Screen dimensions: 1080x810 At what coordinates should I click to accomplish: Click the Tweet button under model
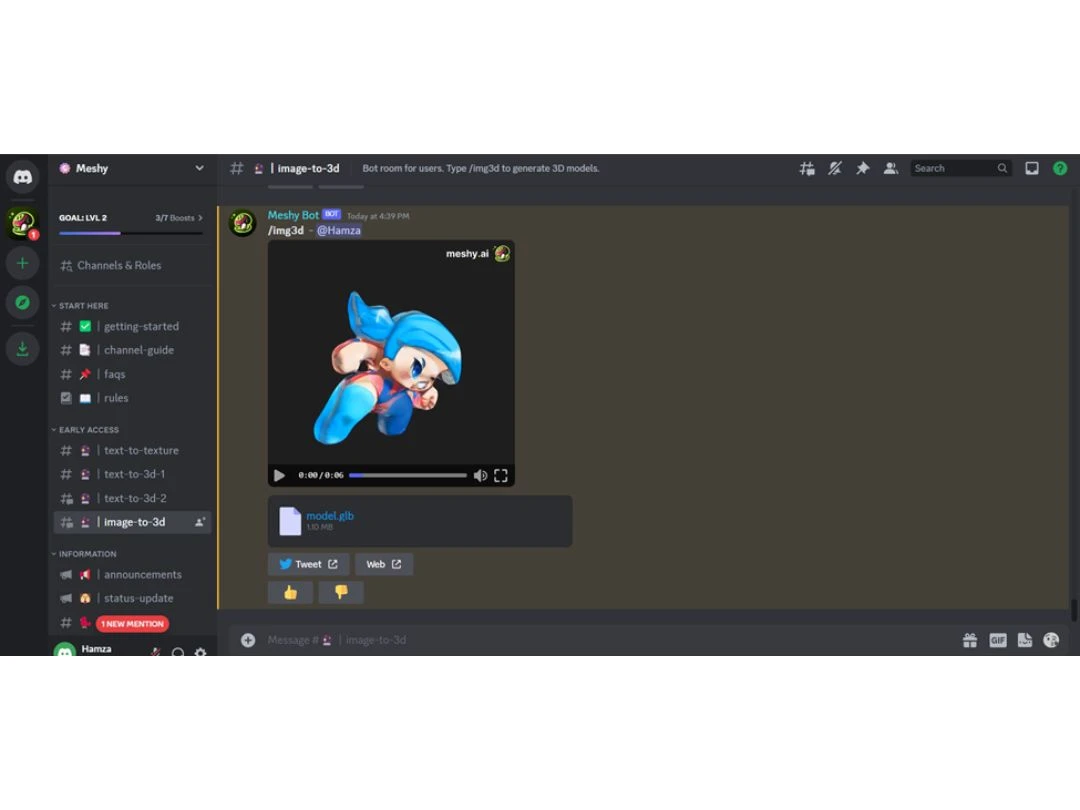pos(308,564)
